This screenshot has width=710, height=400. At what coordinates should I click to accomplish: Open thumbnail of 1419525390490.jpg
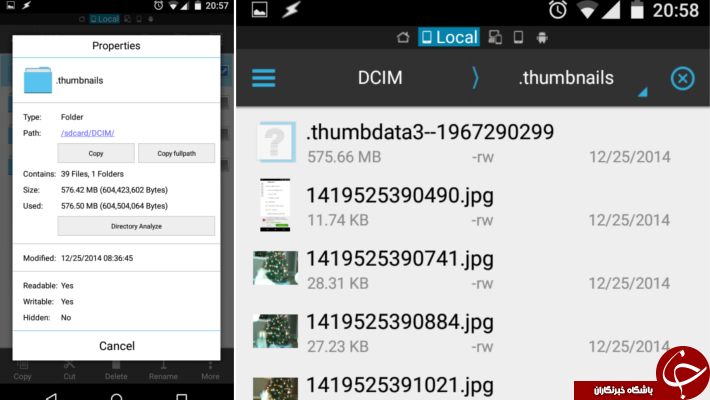[275, 205]
